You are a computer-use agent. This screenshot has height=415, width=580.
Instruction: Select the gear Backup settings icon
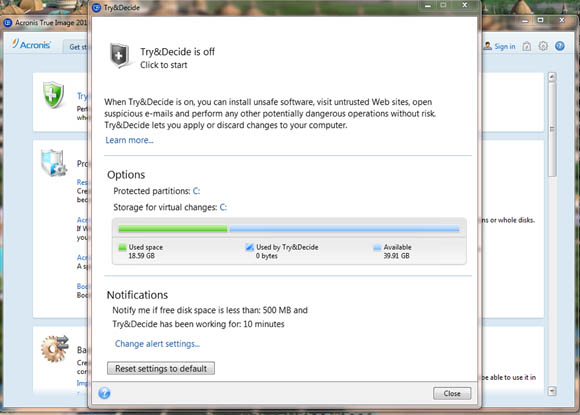coord(55,348)
